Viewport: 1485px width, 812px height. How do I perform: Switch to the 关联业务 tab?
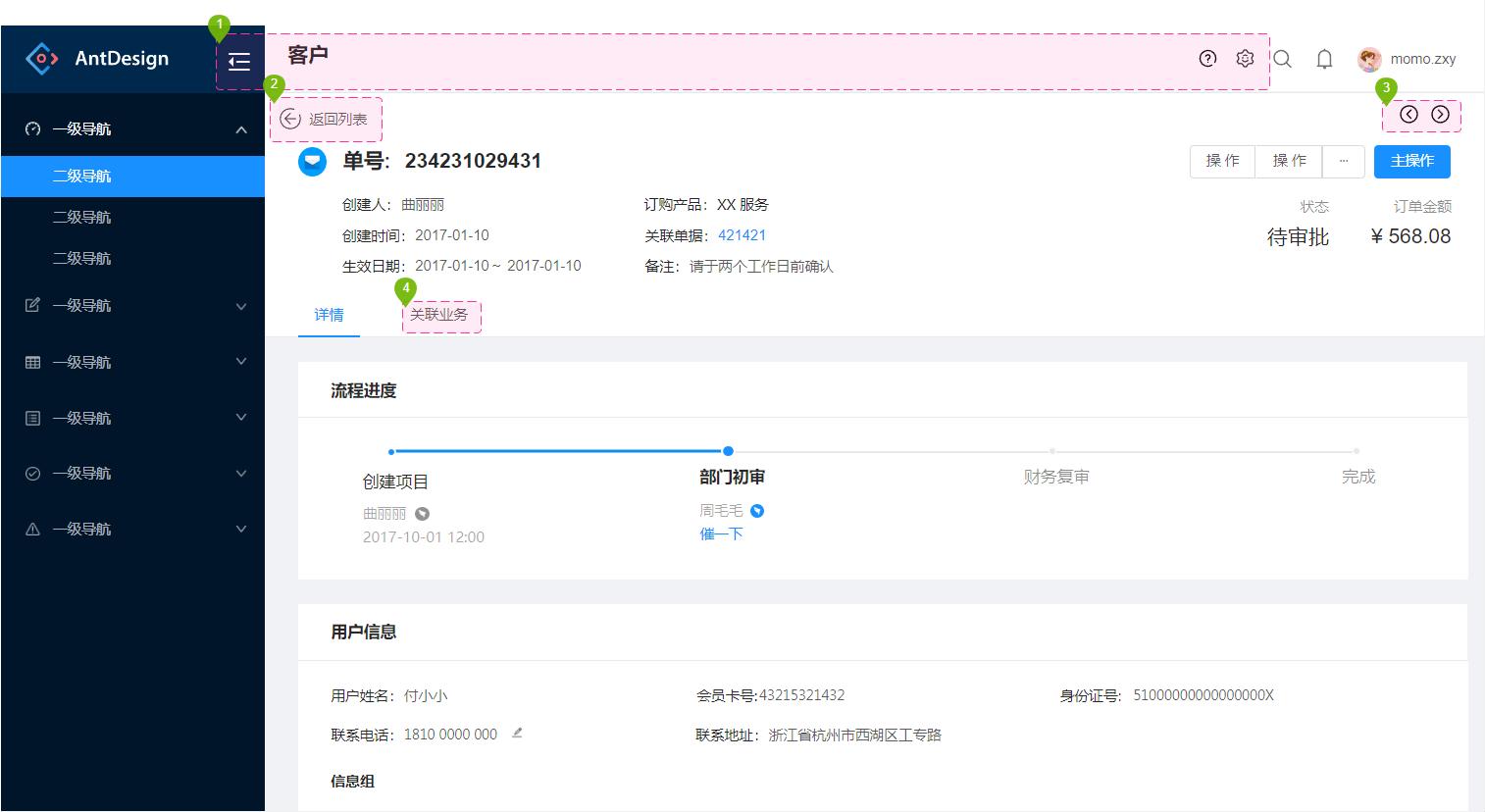click(x=440, y=316)
